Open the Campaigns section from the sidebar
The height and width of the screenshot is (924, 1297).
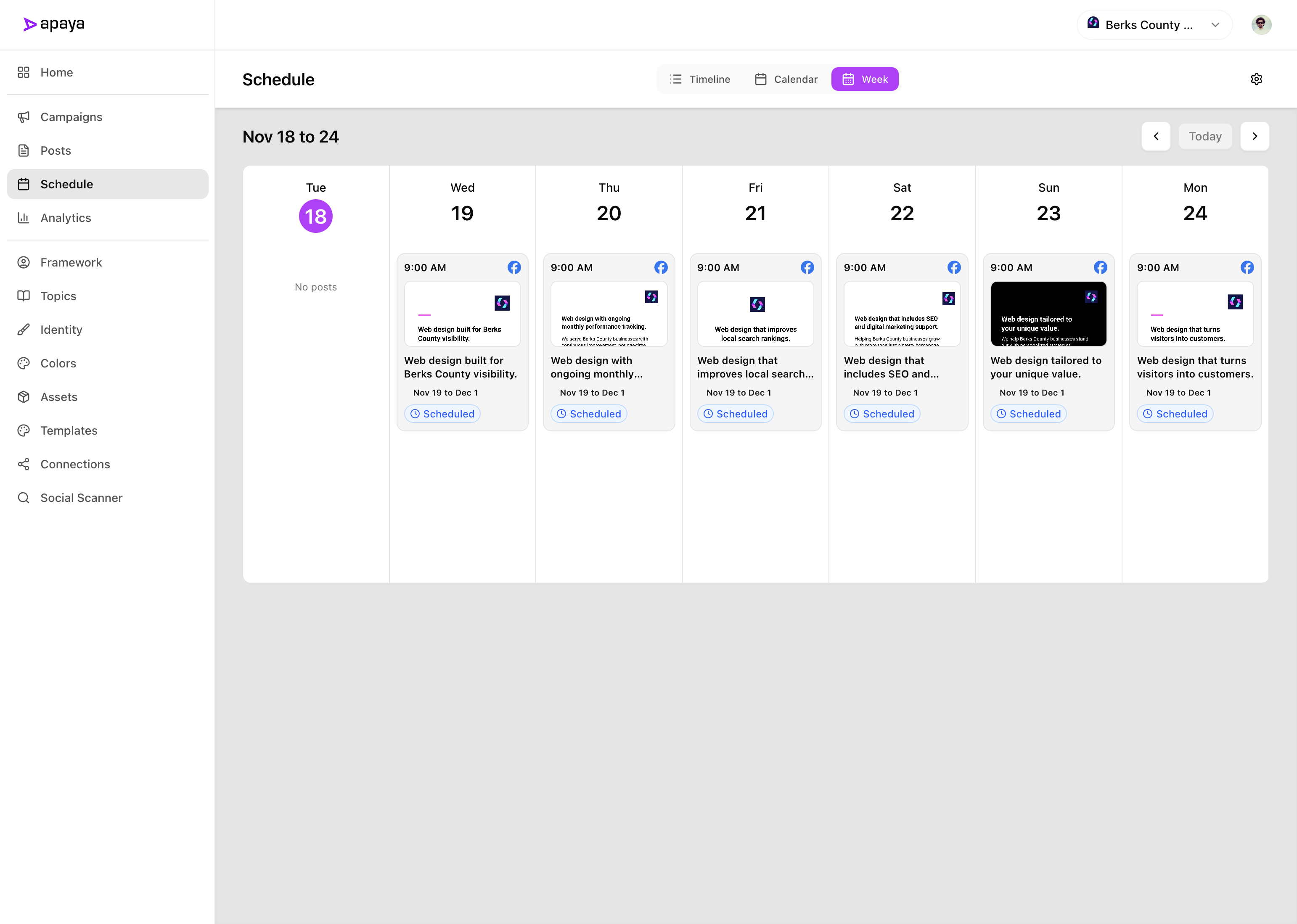point(72,116)
